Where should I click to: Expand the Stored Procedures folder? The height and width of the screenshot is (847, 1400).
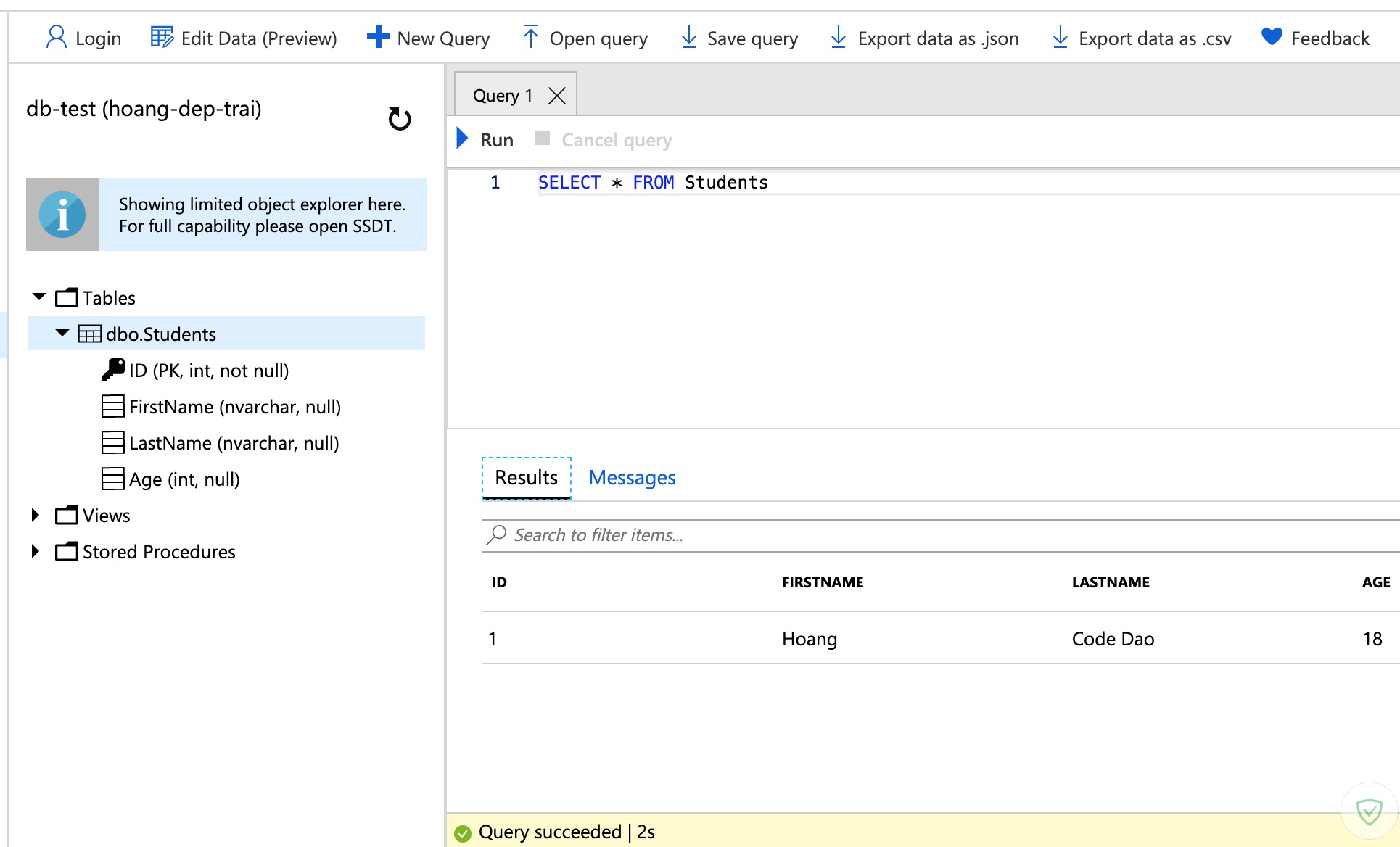pos(36,551)
